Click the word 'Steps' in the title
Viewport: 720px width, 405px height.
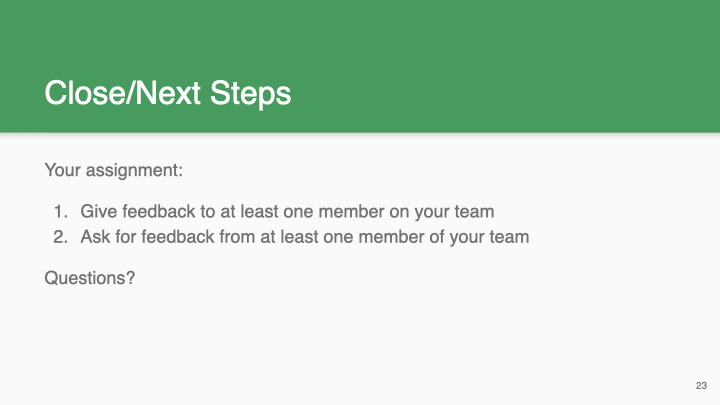click(x=250, y=93)
